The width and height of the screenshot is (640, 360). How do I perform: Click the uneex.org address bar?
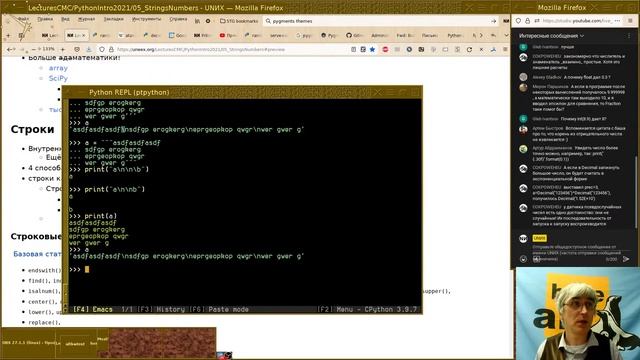click(x=229, y=49)
